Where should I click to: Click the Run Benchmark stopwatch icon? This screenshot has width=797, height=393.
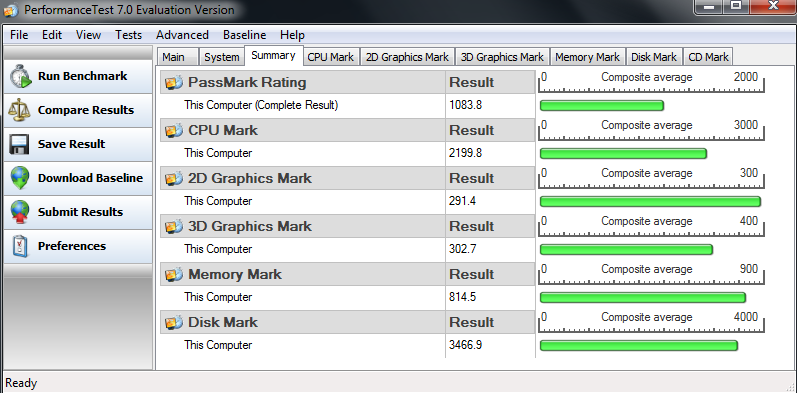tap(20, 76)
